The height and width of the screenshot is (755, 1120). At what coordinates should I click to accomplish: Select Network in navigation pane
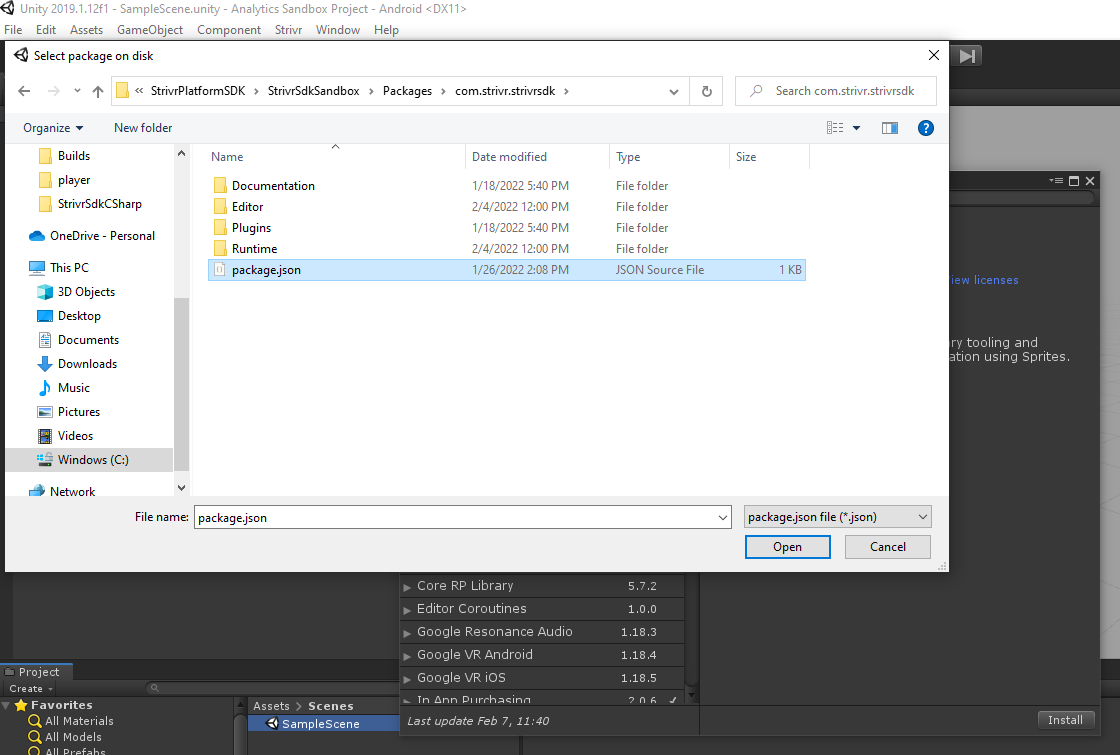pos(72,491)
